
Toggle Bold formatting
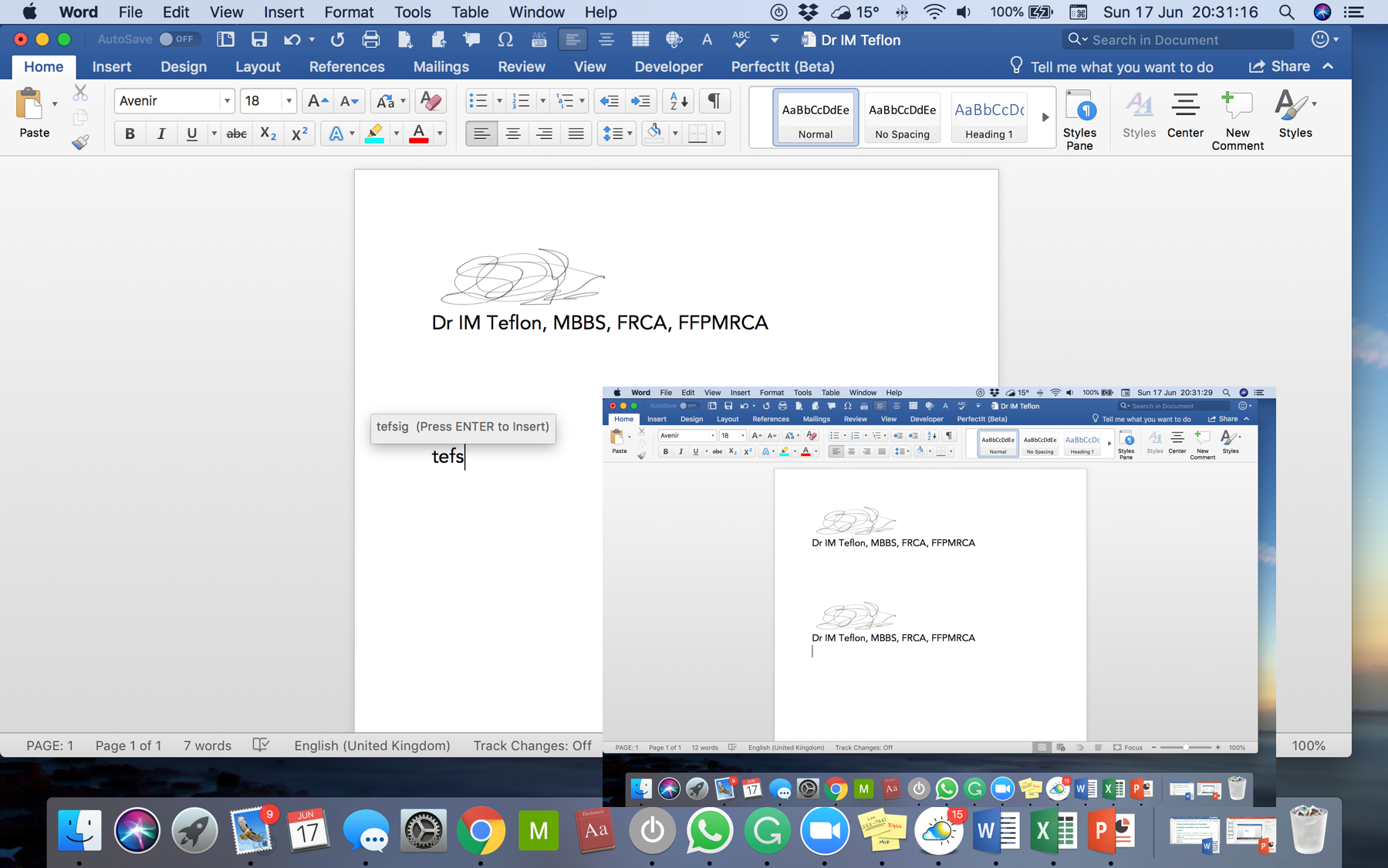130,133
